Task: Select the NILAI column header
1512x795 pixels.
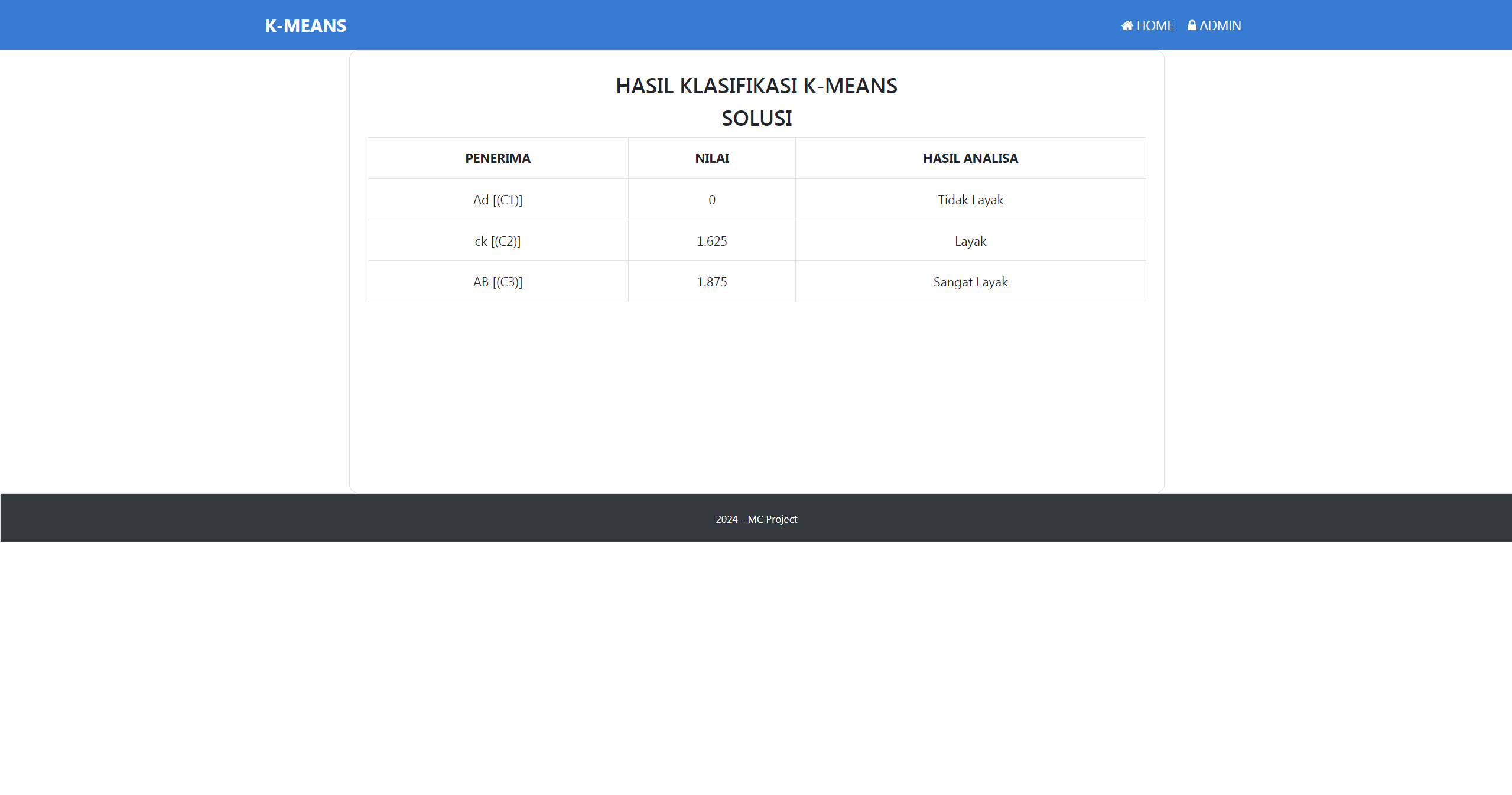Action: click(711, 158)
